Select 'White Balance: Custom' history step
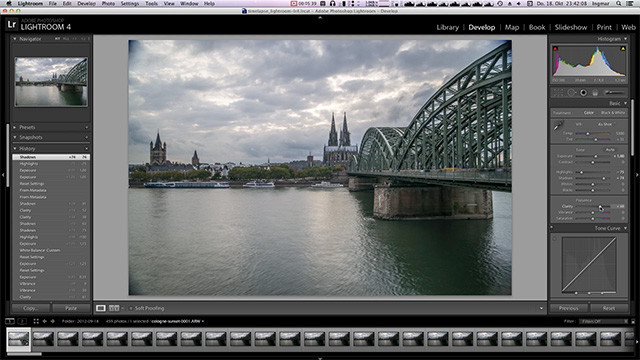Image resolution: width=640 pixels, height=360 pixels. coord(51,250)
